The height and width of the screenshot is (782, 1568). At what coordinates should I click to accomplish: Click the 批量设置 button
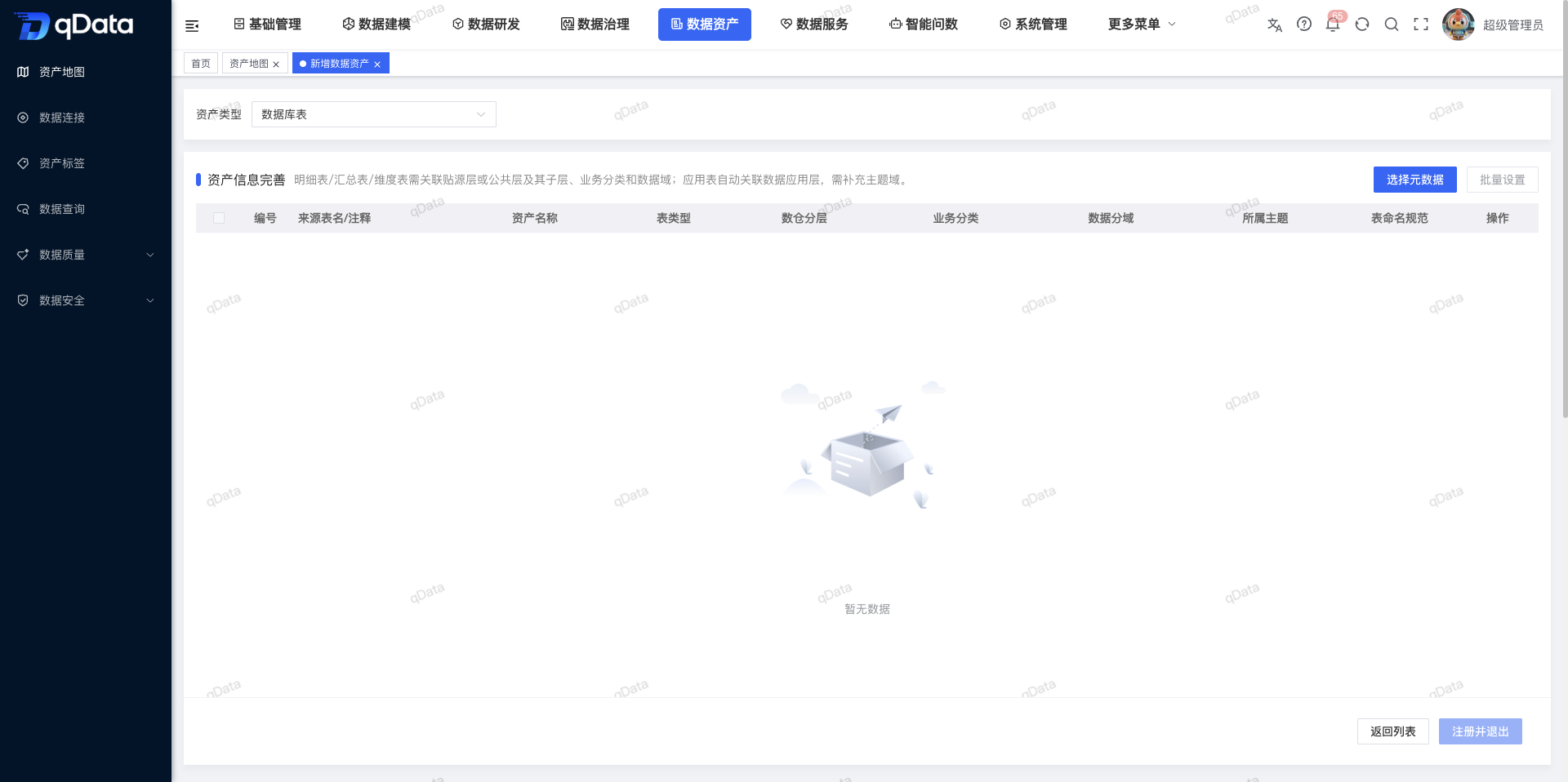coord(1503,180)
